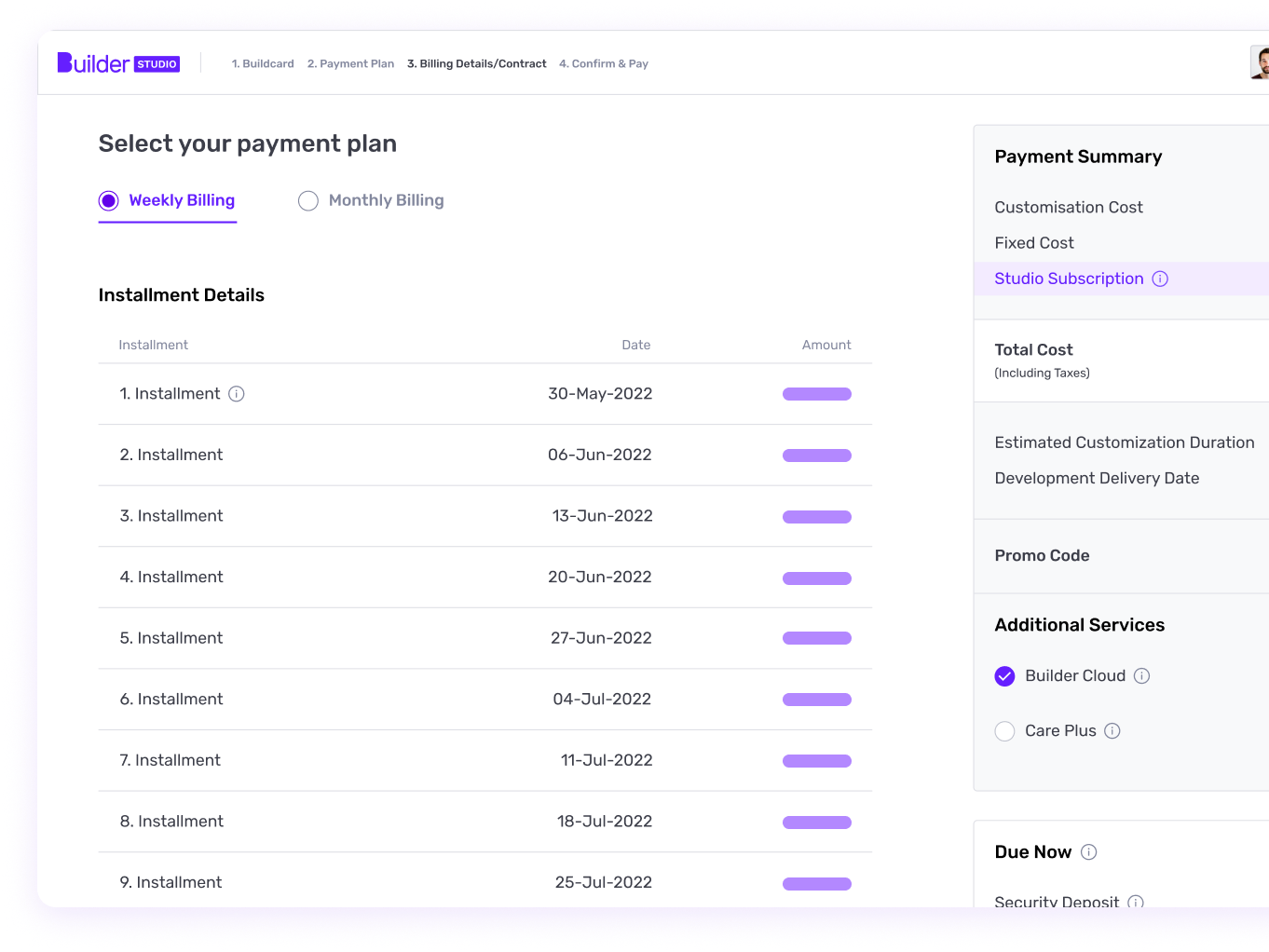Expand the Payment Summary details
Screen dimensions: 1269x952
click(1078, 156)
